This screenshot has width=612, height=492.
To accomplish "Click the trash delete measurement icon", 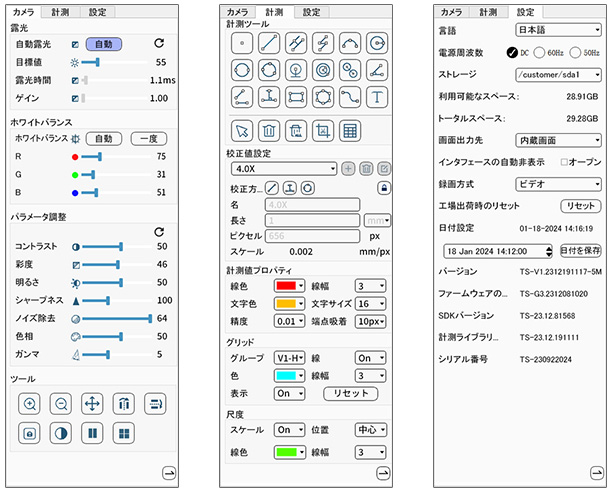I will [268, 130].
